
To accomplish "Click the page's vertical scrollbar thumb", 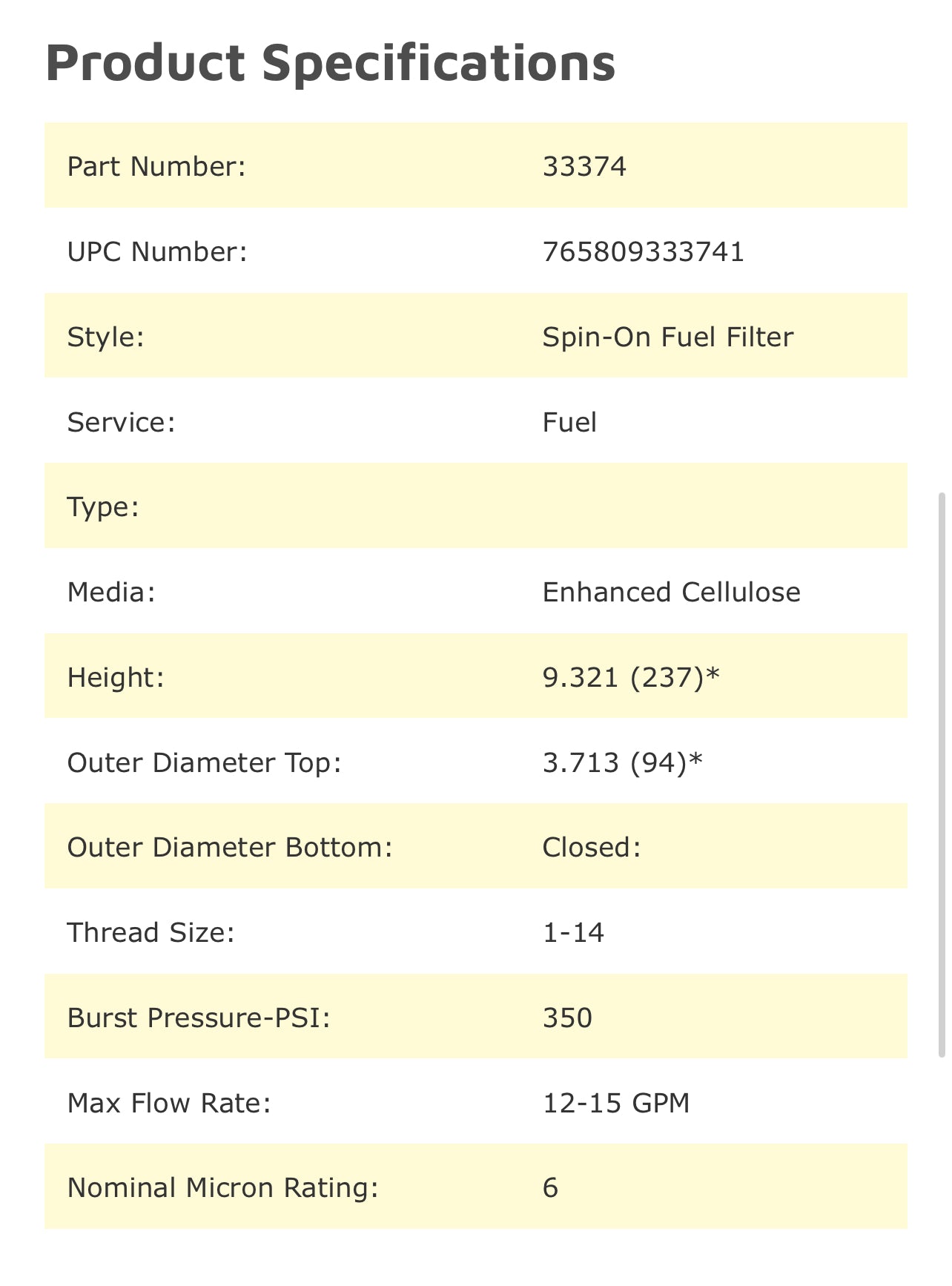I will (x=942, y=771).
